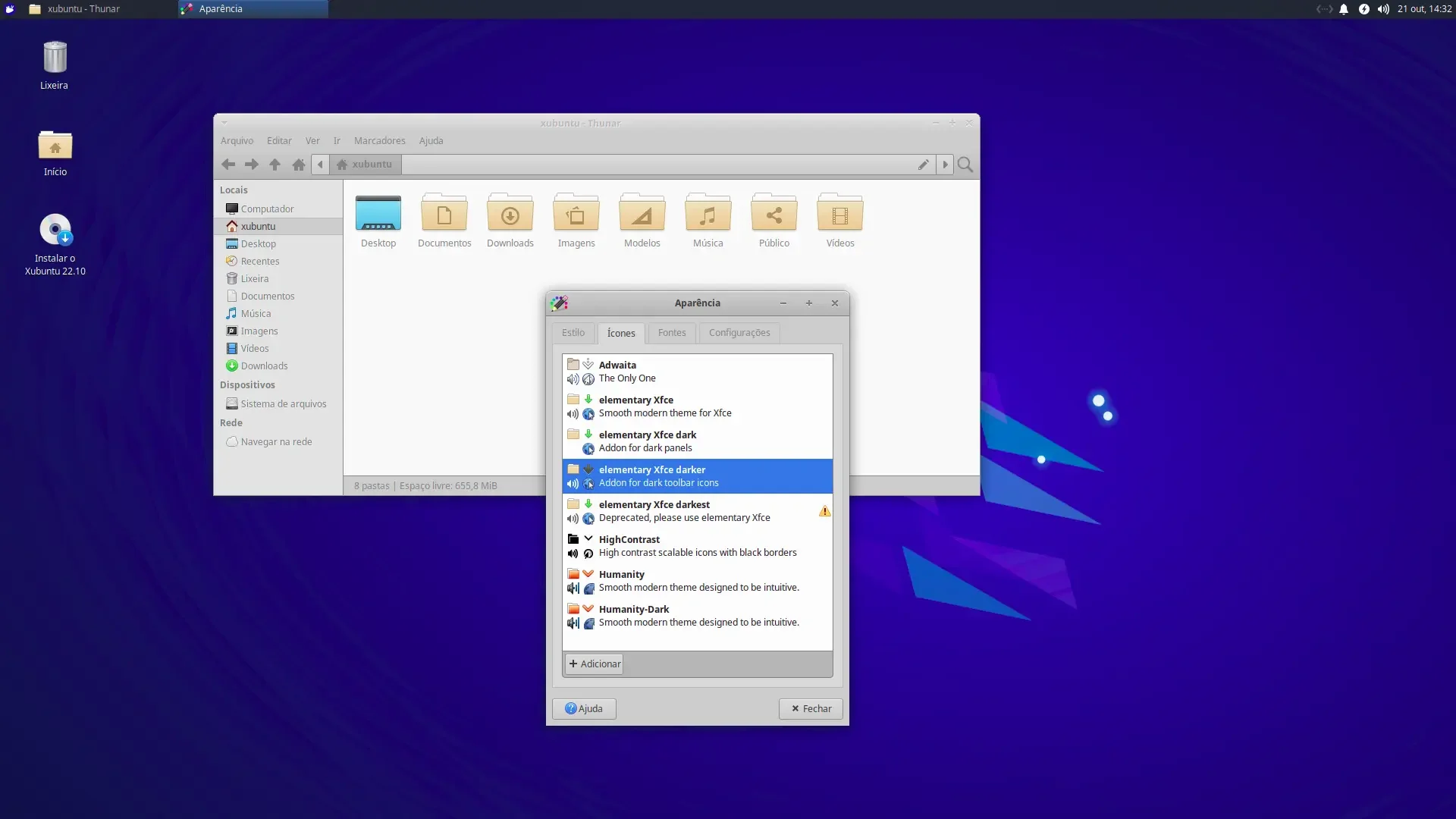Open the Início home folder desktop icon

(x=55, y=145)
